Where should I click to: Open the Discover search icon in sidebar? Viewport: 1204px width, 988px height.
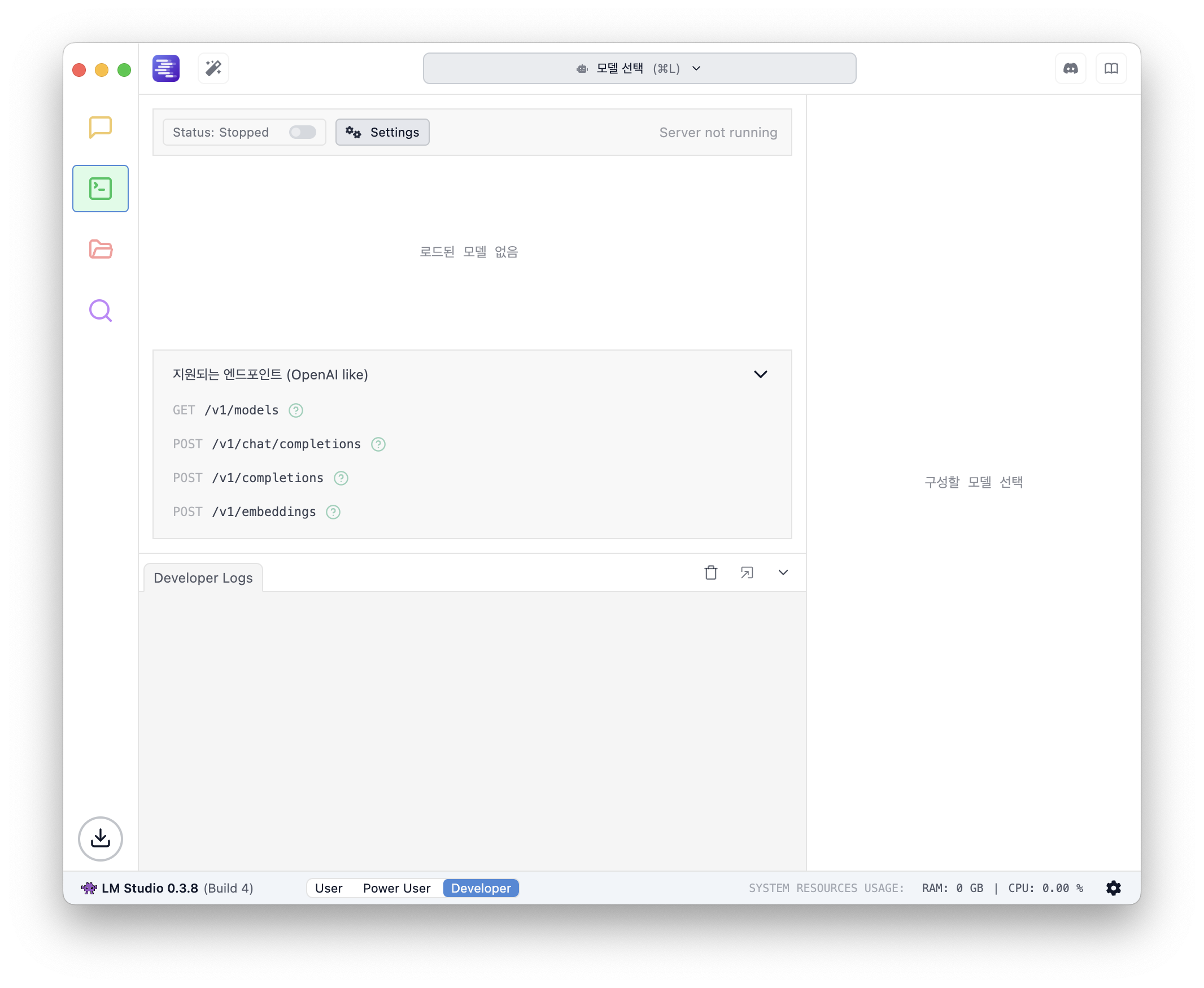tap(100, 310)
